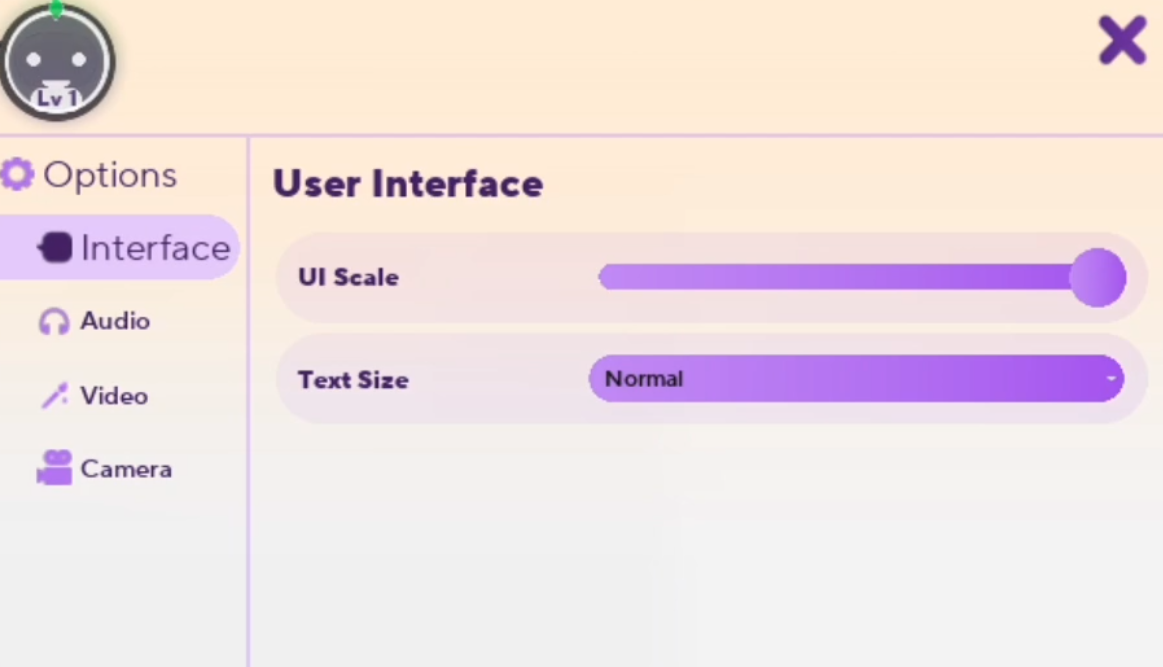Close the options menu with X
The height and width of the screenshot is (667, 1163).
(x=1122, y=42)
